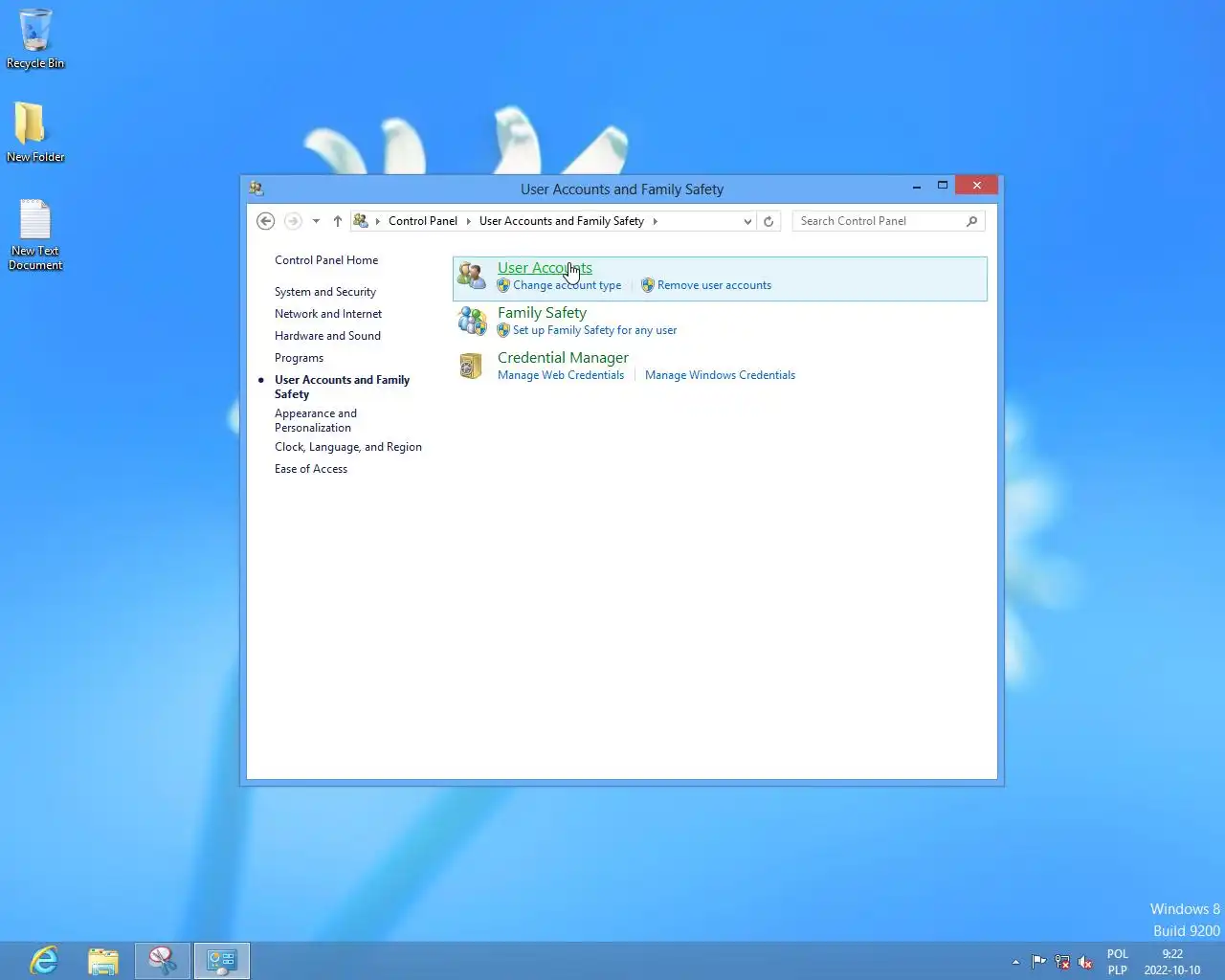Select the New Text Document desktop icon
This screenshot has height=980, width=1225.
[35, 235]
